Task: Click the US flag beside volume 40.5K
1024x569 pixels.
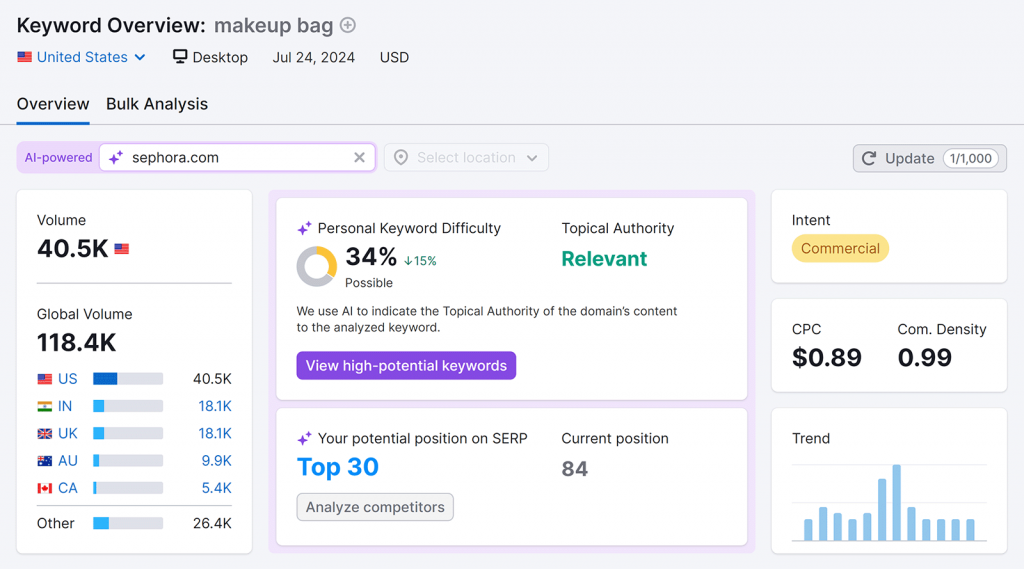Action: [122, 249]
